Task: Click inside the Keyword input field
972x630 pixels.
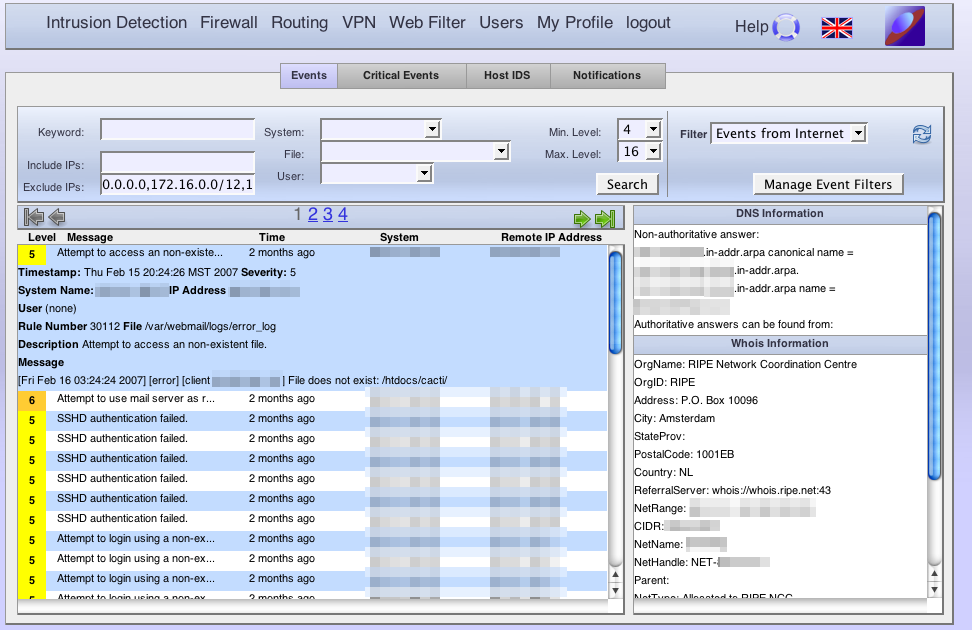Action: point(177,129)
